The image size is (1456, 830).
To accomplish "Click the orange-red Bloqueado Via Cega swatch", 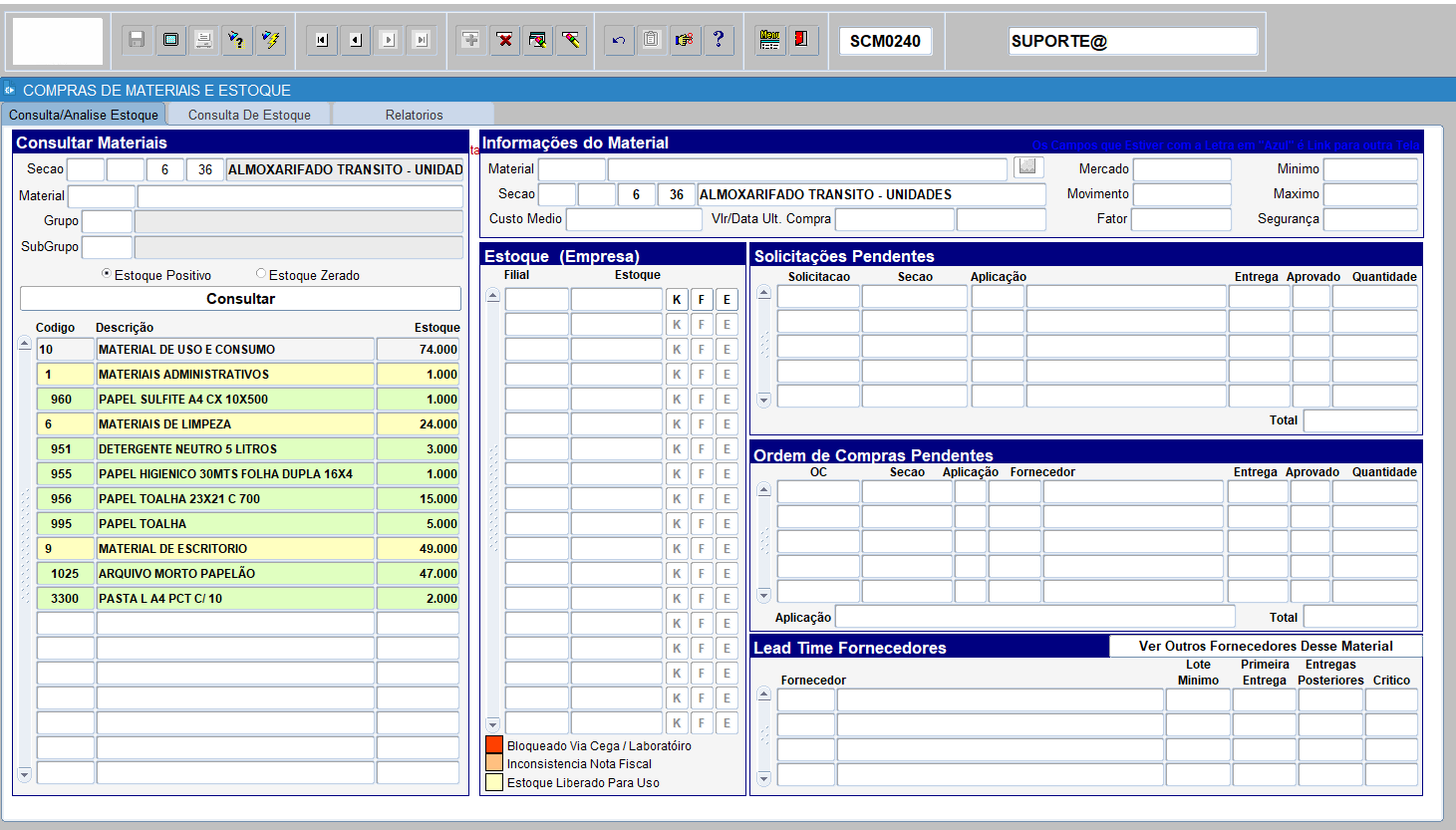I will tap(494, 744).
